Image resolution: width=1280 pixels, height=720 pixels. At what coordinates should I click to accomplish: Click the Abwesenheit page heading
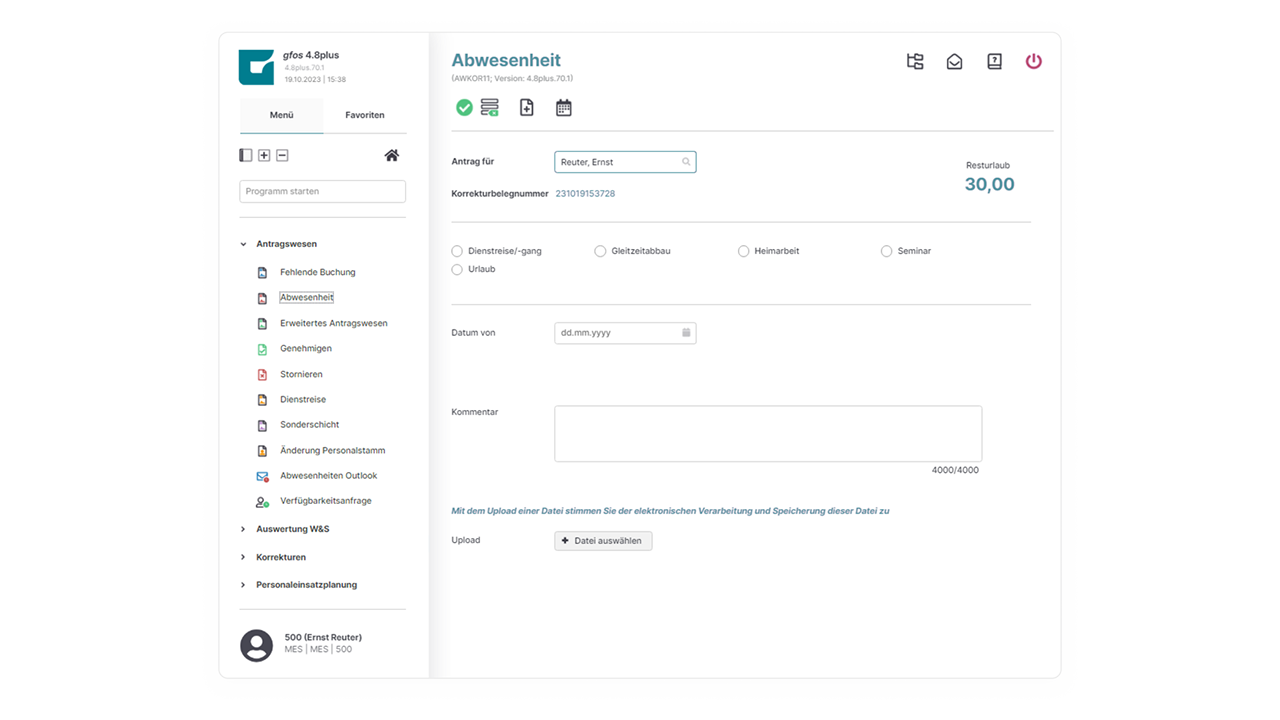[x=506, y=60]
